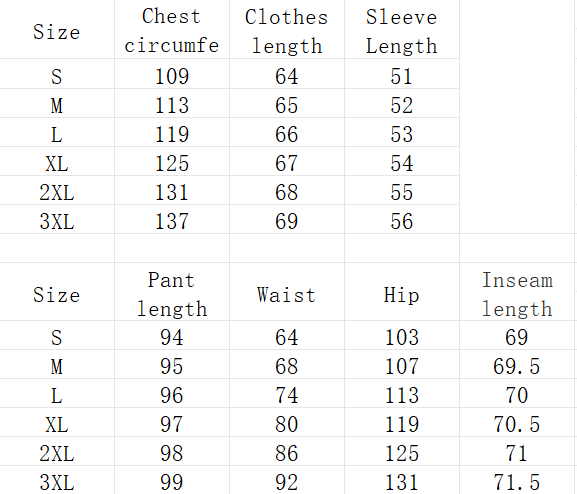Select waist value 80 for XL

287,422
